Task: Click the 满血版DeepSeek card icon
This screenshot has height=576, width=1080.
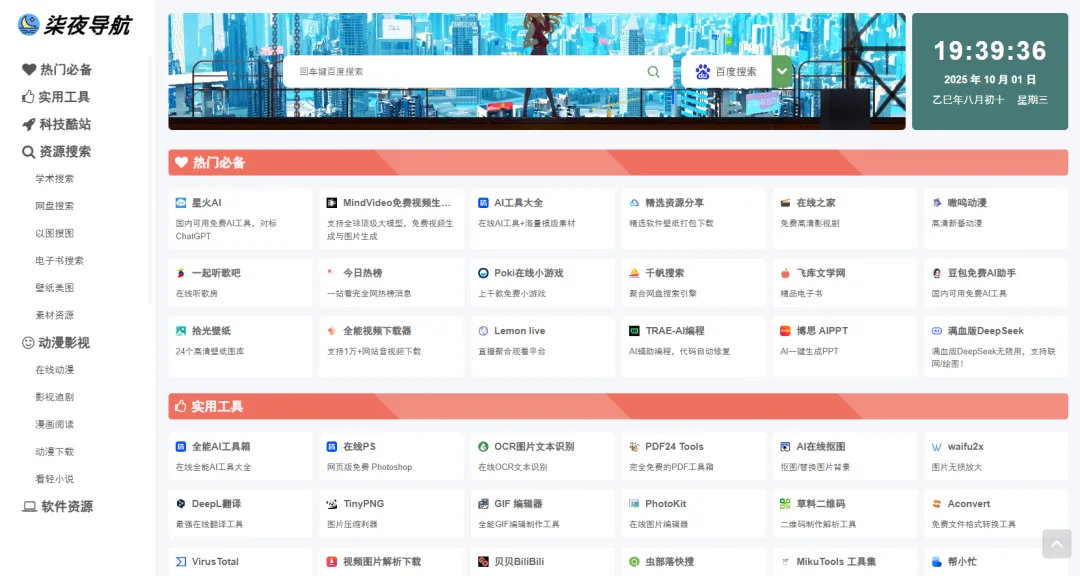Action: click(937, 331)
